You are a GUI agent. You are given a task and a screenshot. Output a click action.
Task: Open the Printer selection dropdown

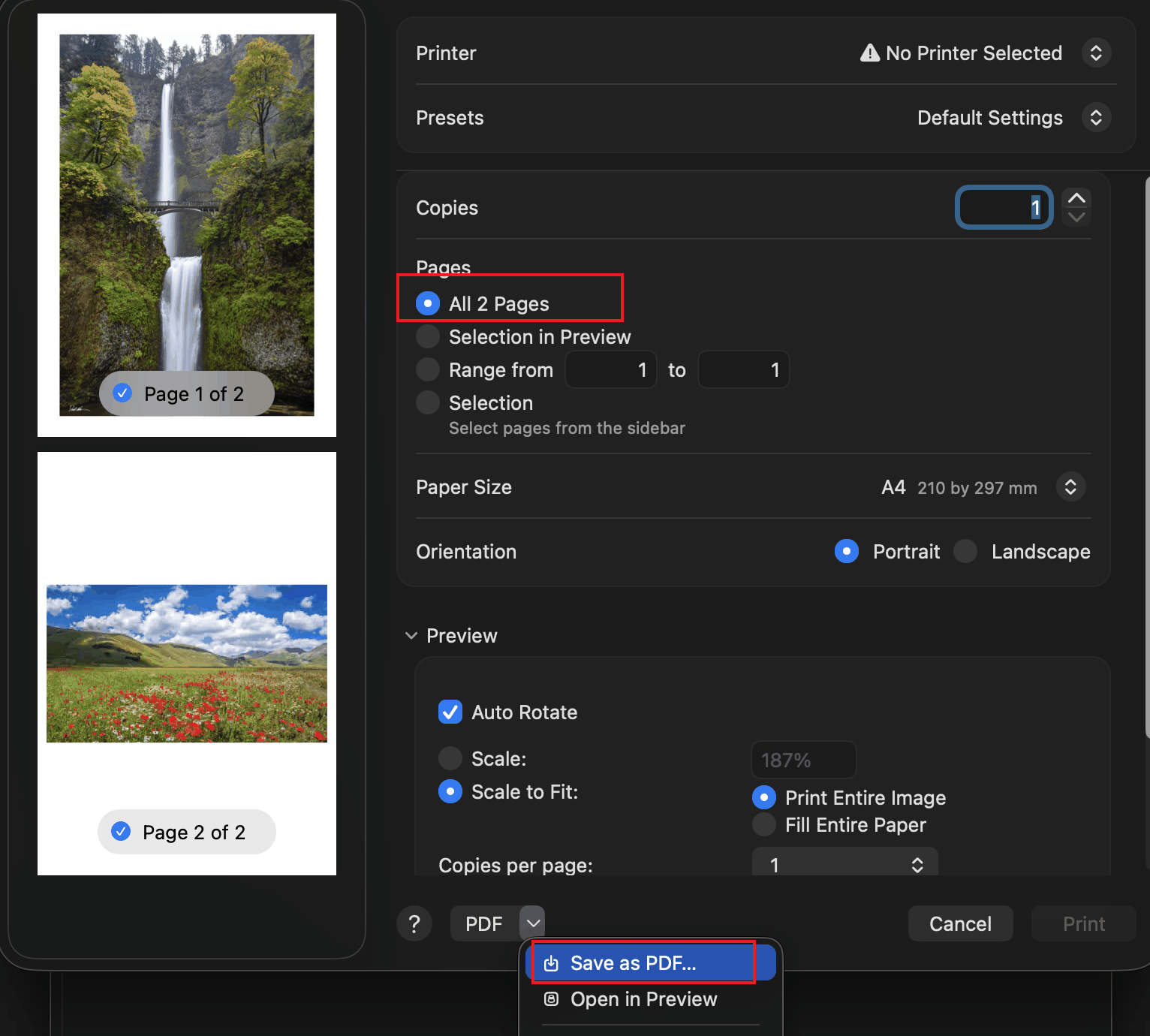pos(1096,53)
